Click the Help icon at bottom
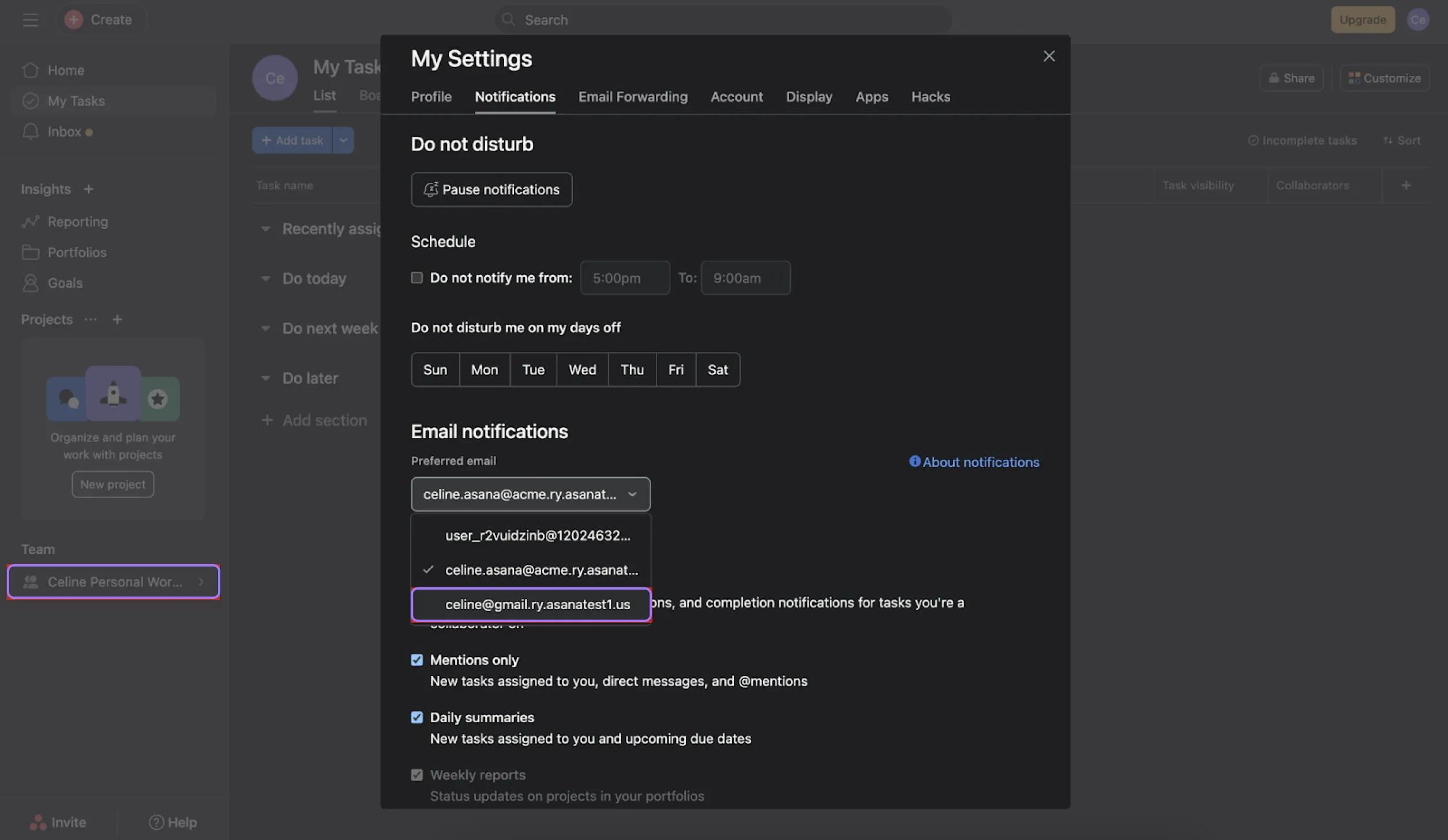Screen dimensions: 1448x840 (155, 822)
